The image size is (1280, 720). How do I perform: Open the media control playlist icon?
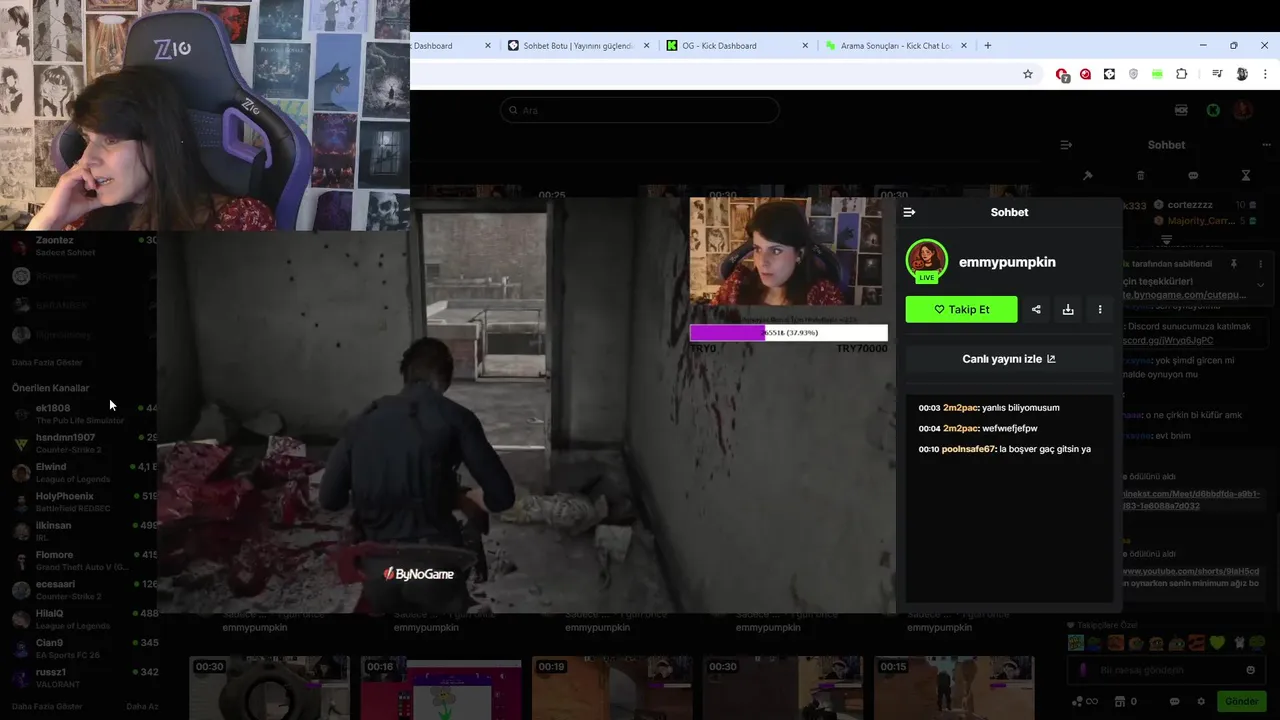pos(1217,74)
